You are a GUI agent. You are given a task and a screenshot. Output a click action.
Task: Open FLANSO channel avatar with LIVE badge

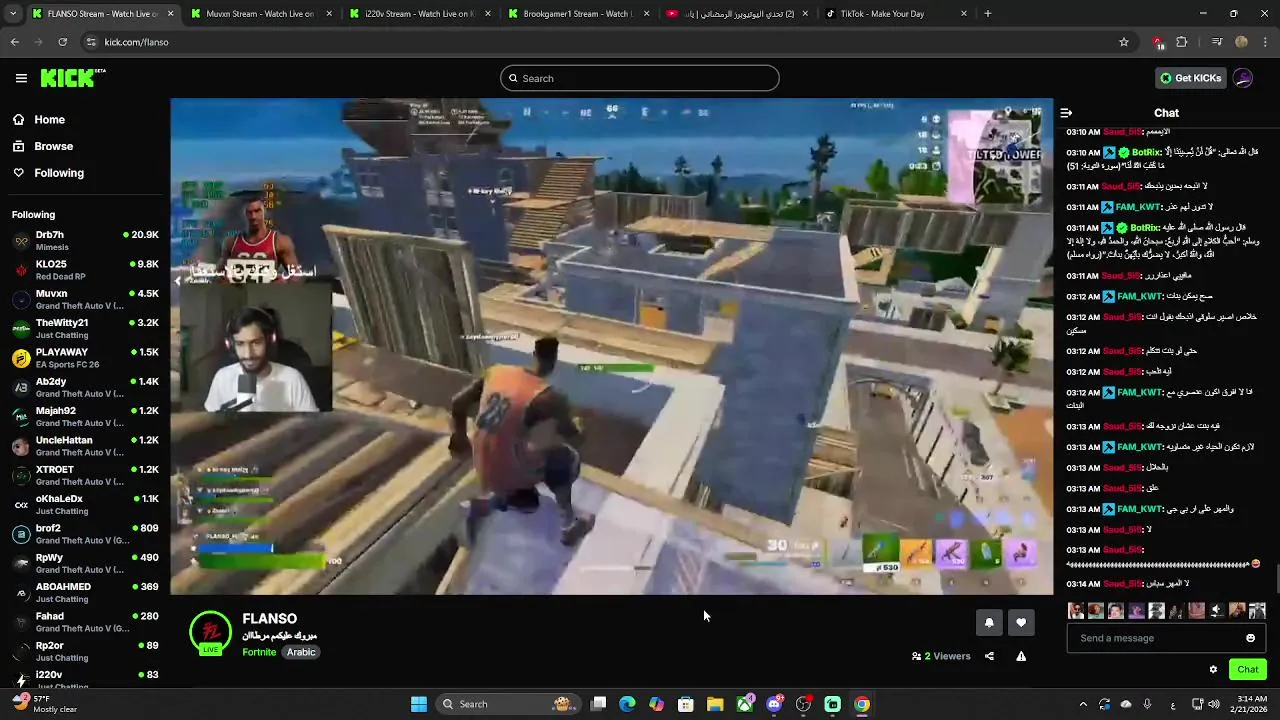pyautogui.click(x=210, y=633)
